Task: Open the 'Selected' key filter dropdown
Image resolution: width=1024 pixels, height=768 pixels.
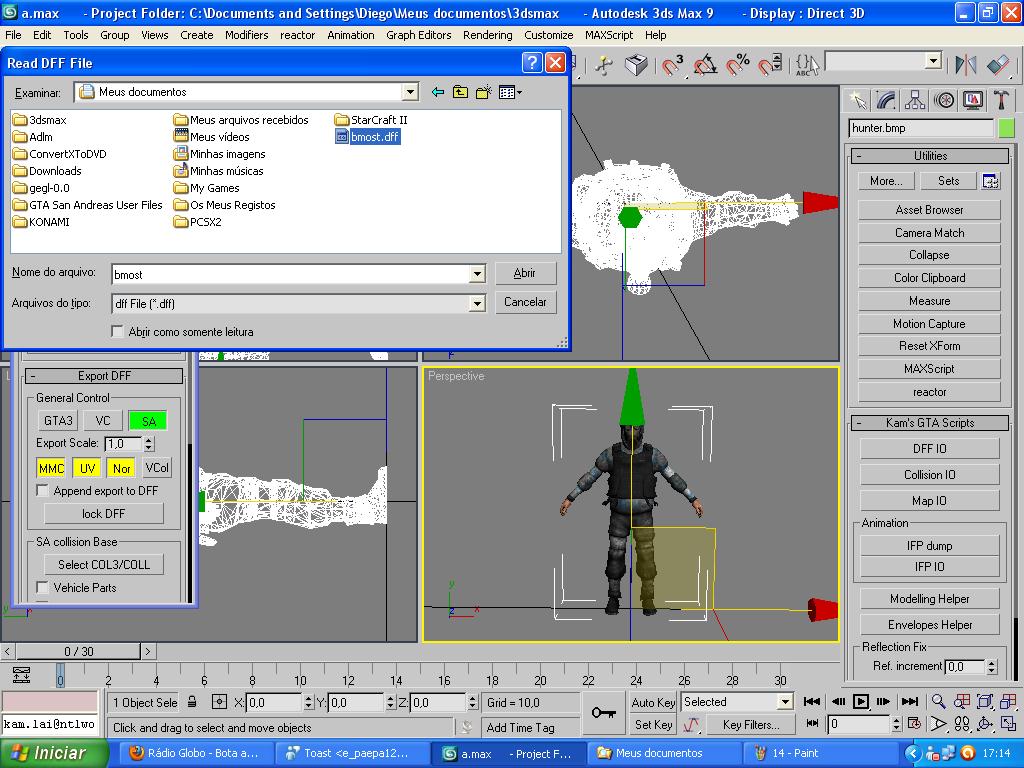Action: [x=785, y=702]
